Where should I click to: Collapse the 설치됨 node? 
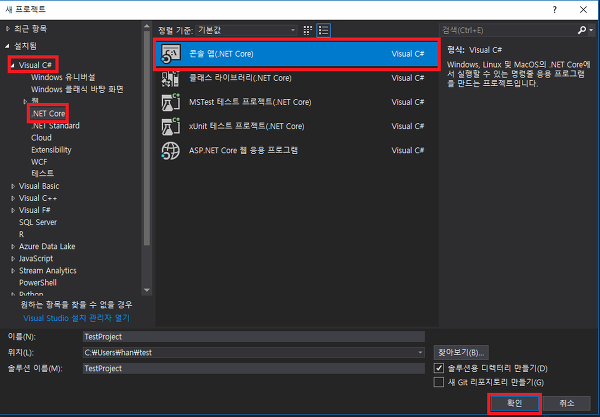[x=8, y=46]
